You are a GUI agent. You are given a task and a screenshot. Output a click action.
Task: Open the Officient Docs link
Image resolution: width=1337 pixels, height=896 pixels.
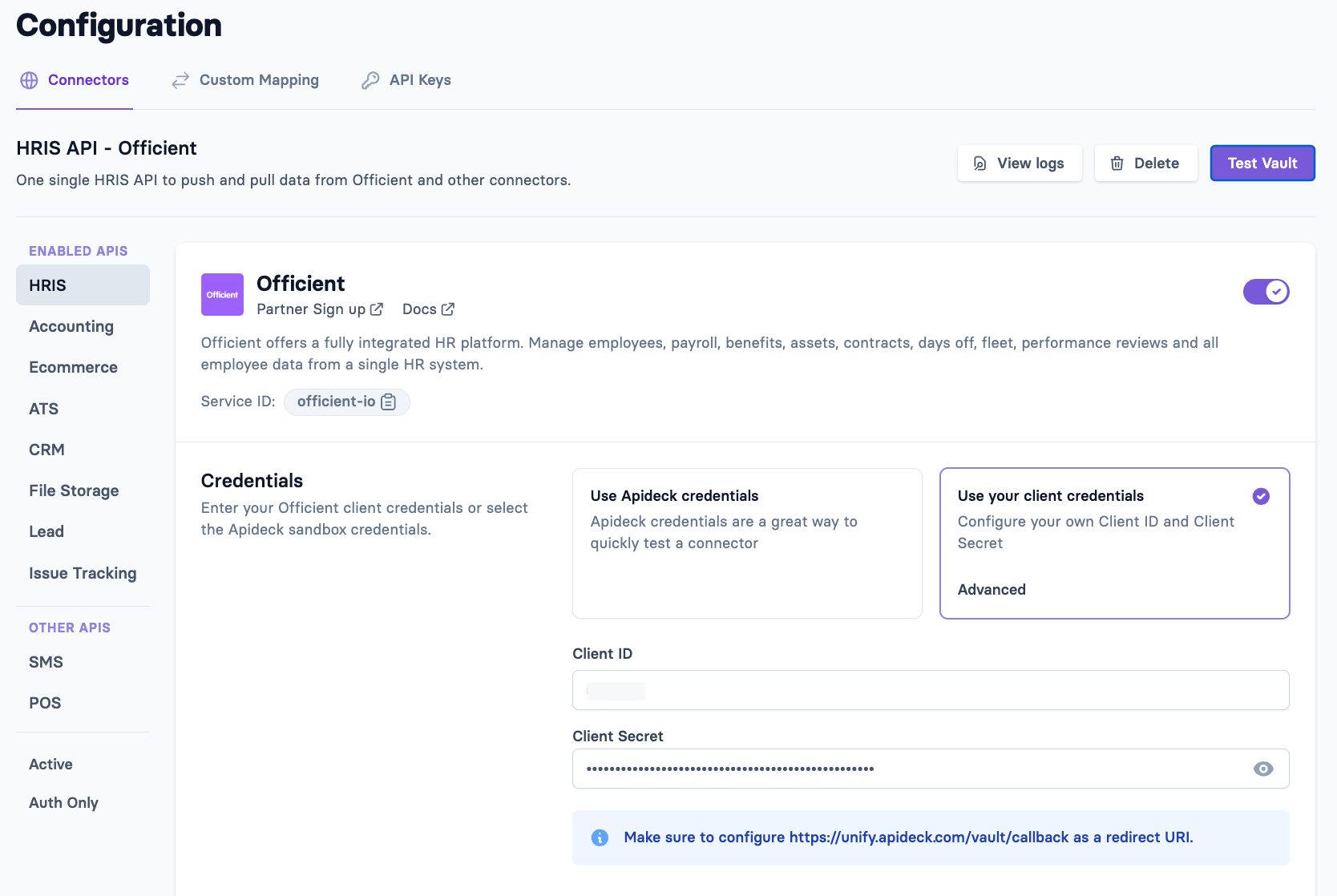click(428, 309)
